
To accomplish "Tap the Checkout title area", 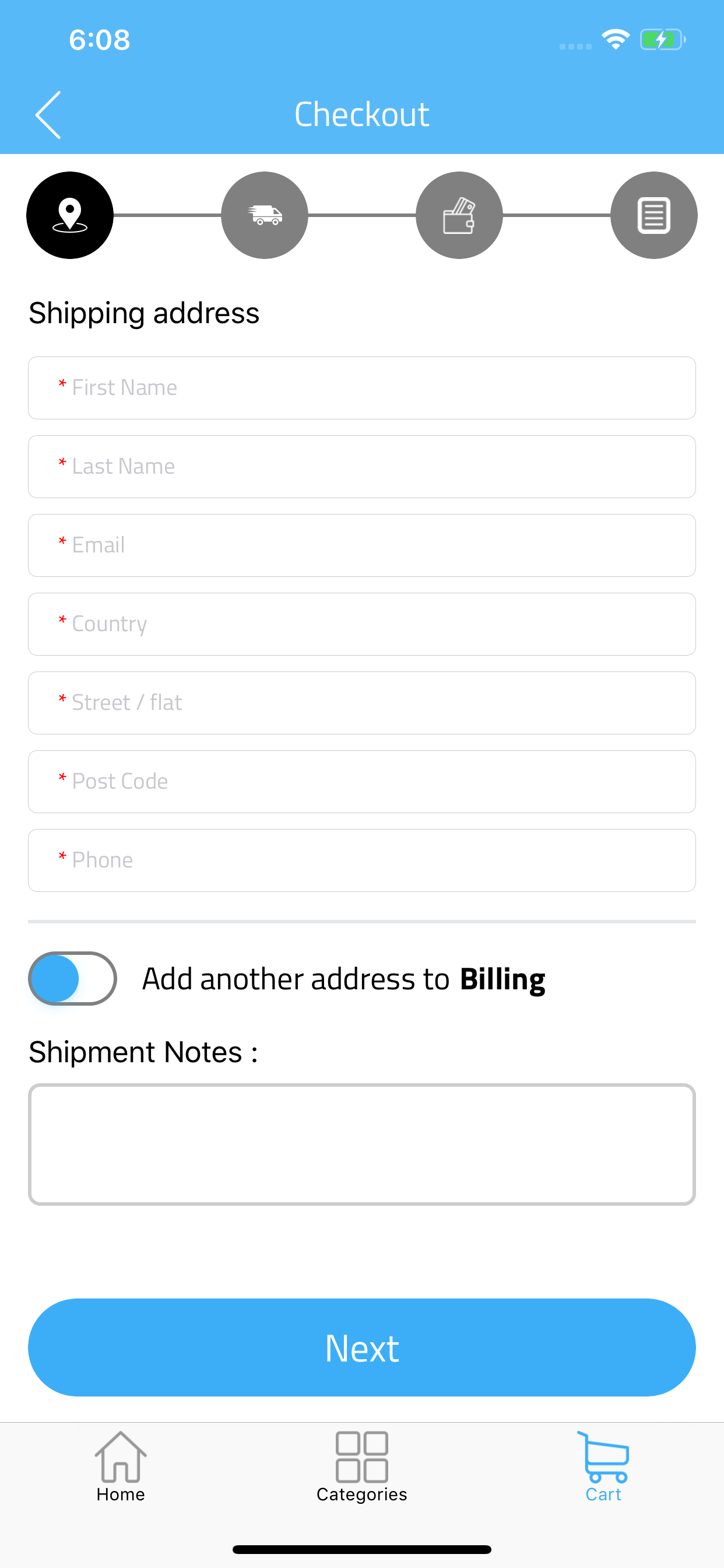I will click(361, 113).
